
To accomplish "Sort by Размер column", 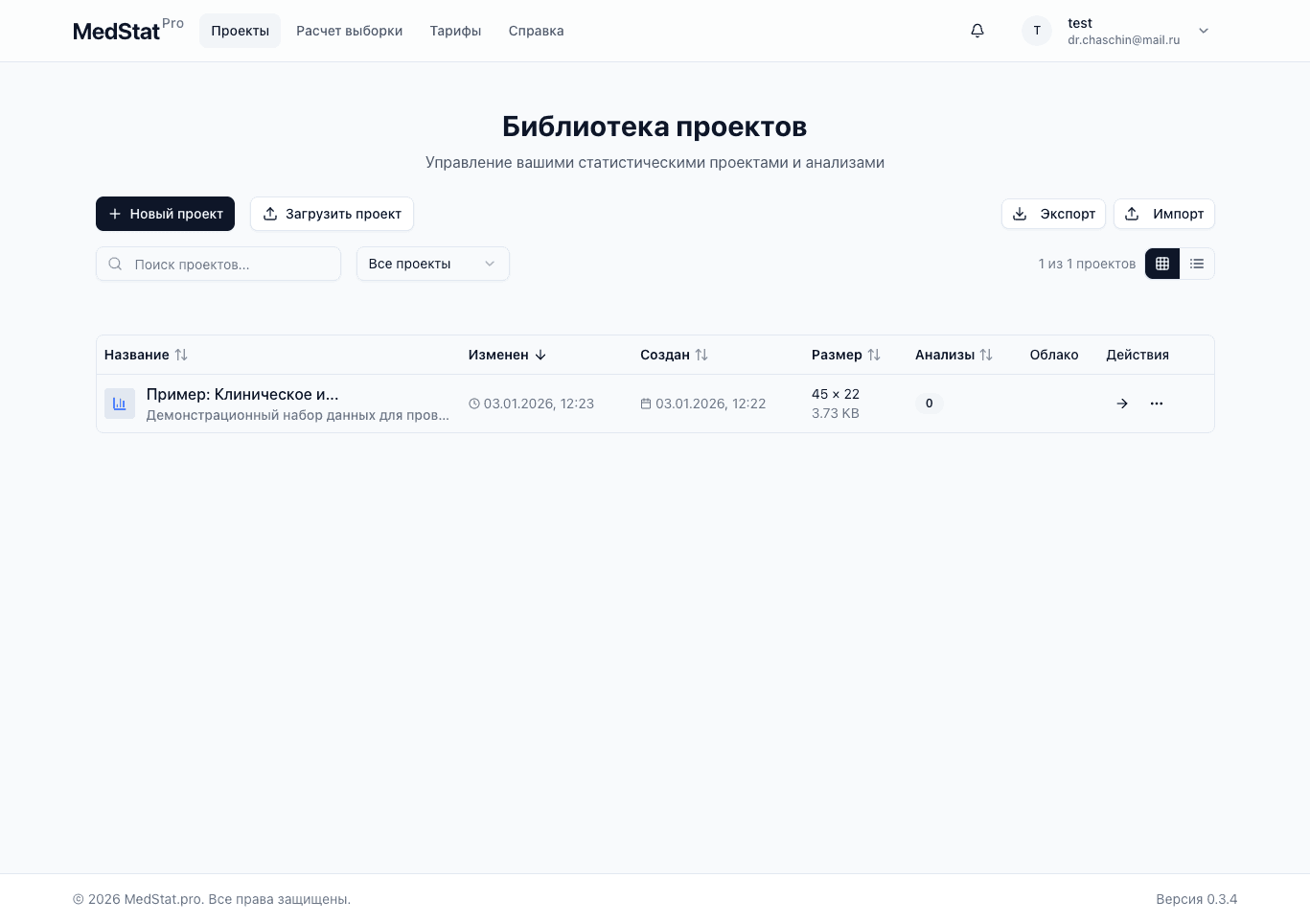I will tap(845, 355).
